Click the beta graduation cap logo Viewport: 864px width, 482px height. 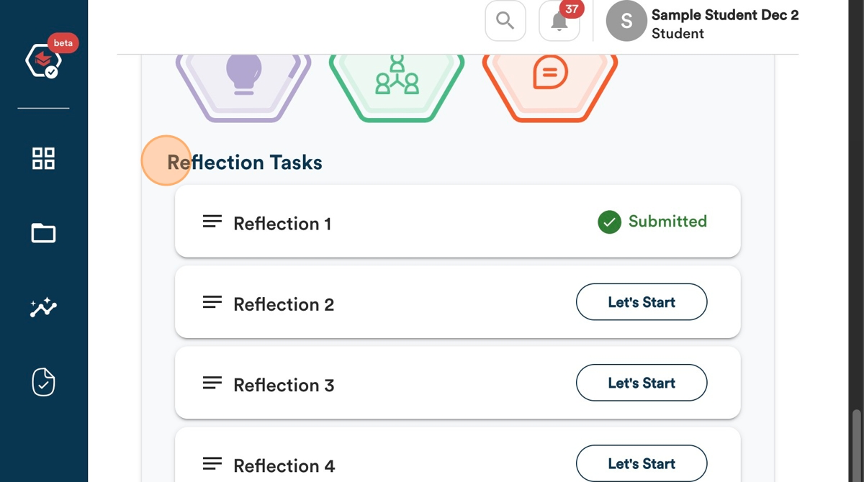[x=44, y=60]
